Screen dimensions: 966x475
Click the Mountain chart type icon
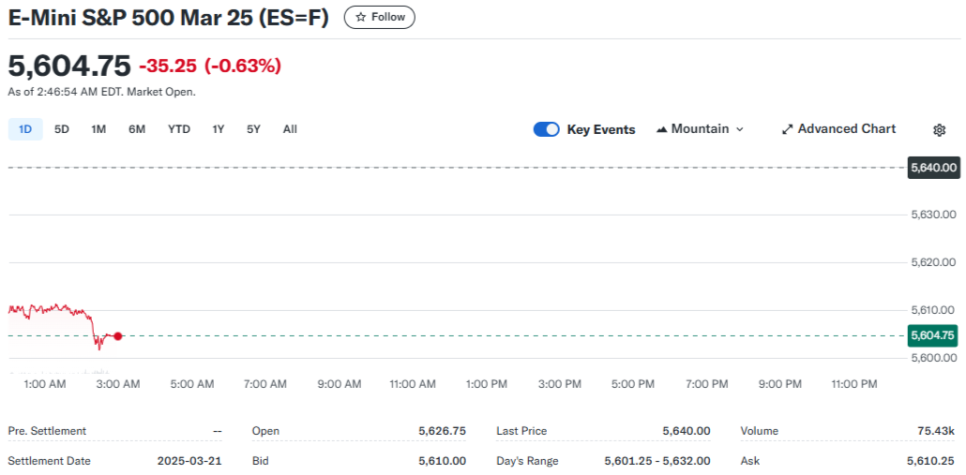tap(662, 129)
